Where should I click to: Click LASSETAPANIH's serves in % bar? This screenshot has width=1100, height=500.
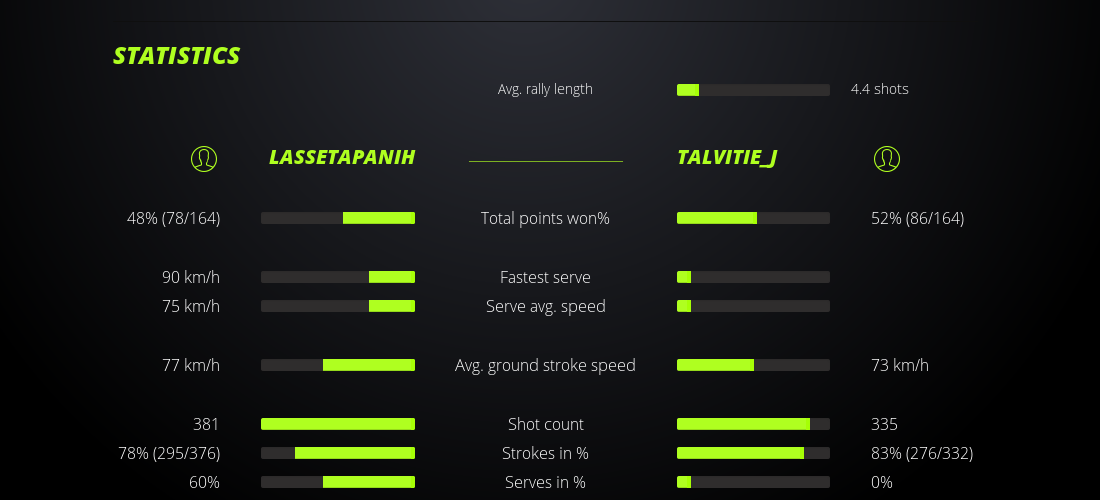pos(338,482)
